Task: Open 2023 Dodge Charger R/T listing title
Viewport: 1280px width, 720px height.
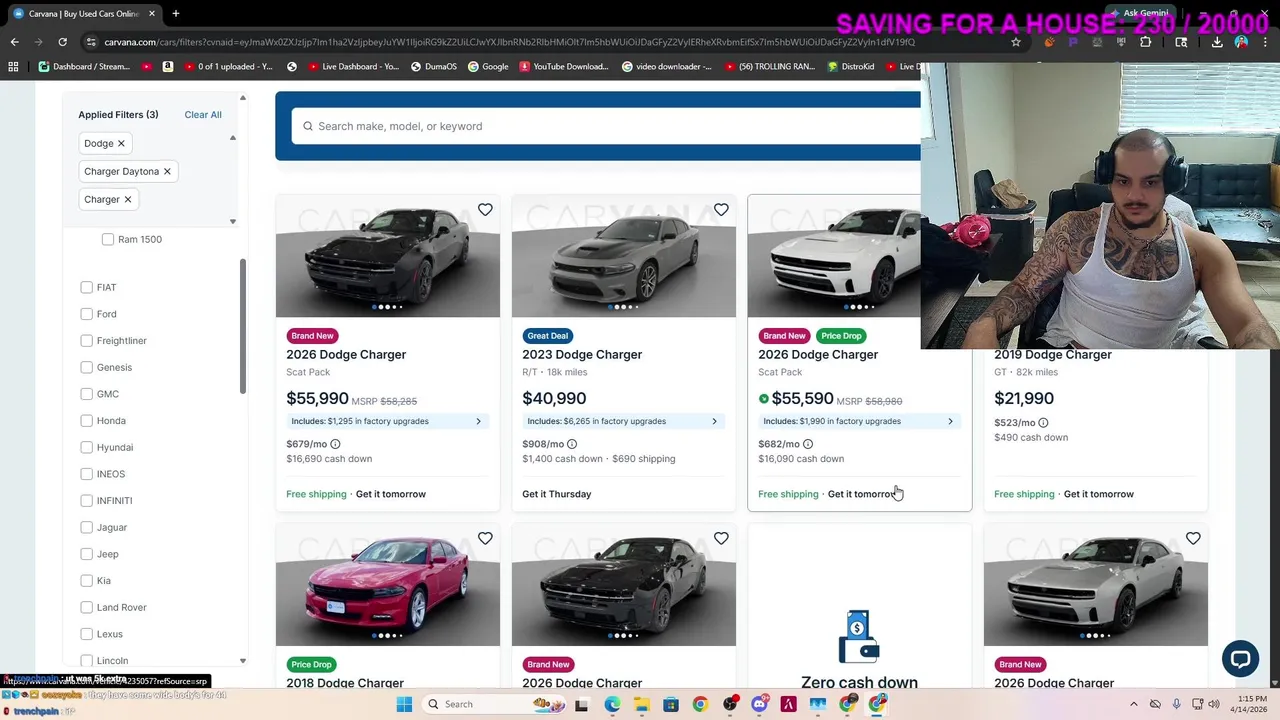Action: point(582,355)
